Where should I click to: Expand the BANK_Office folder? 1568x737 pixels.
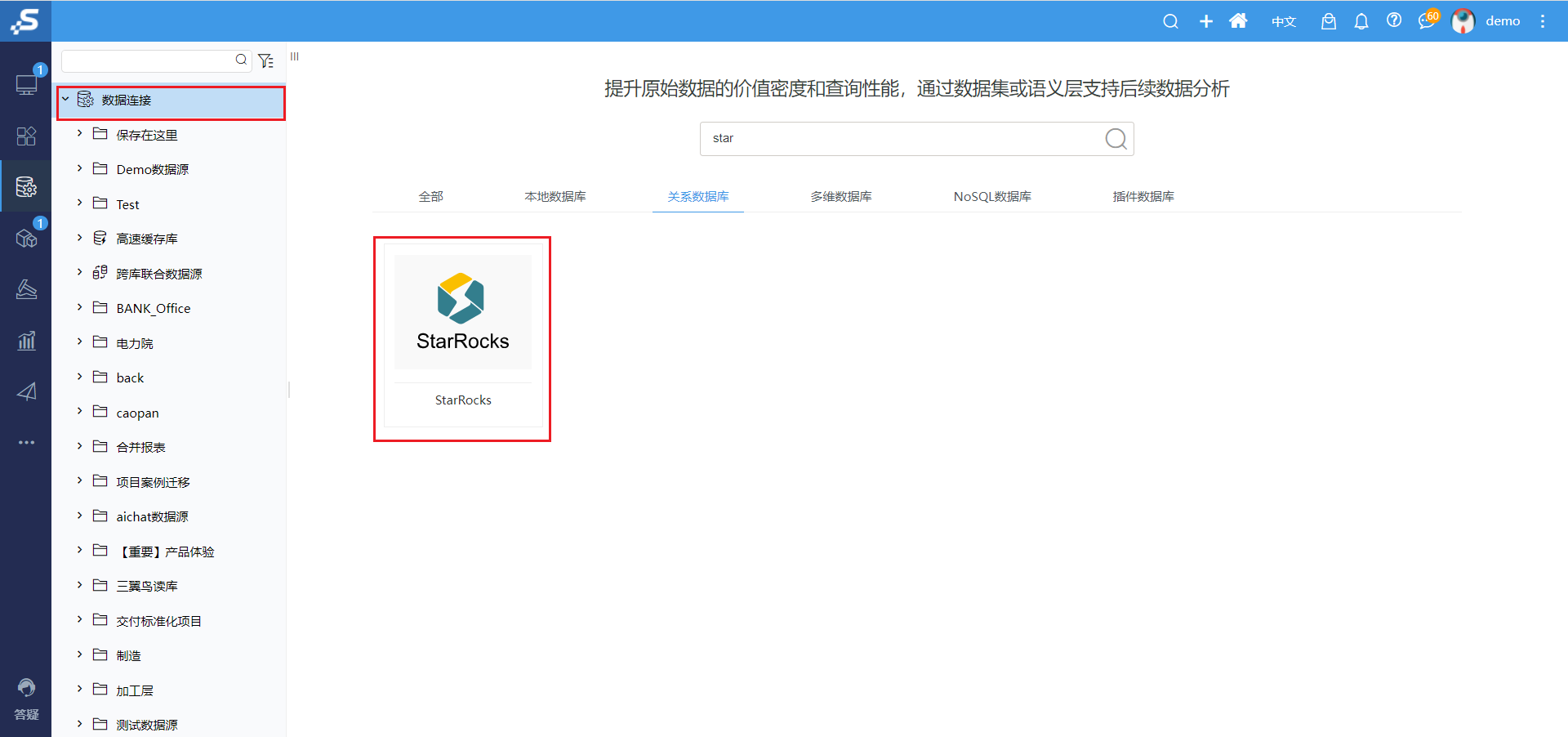click(x=79, y=306)
